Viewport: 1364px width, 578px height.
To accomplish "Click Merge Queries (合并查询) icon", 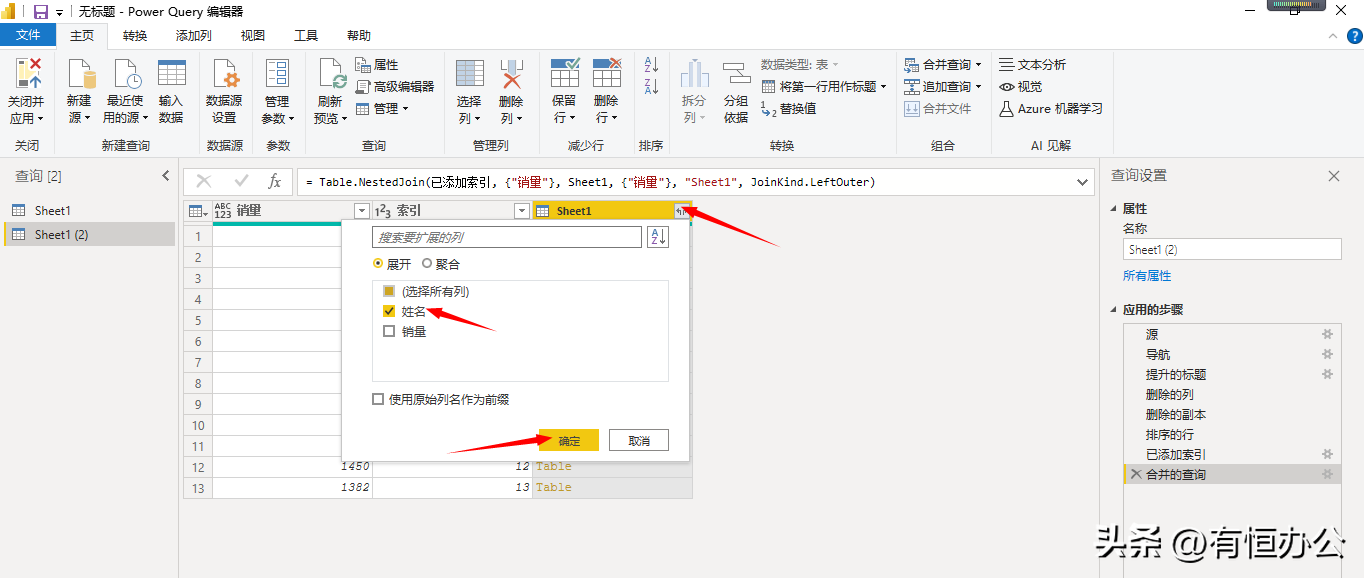I will pyautogui.click(x=912, y=64).
